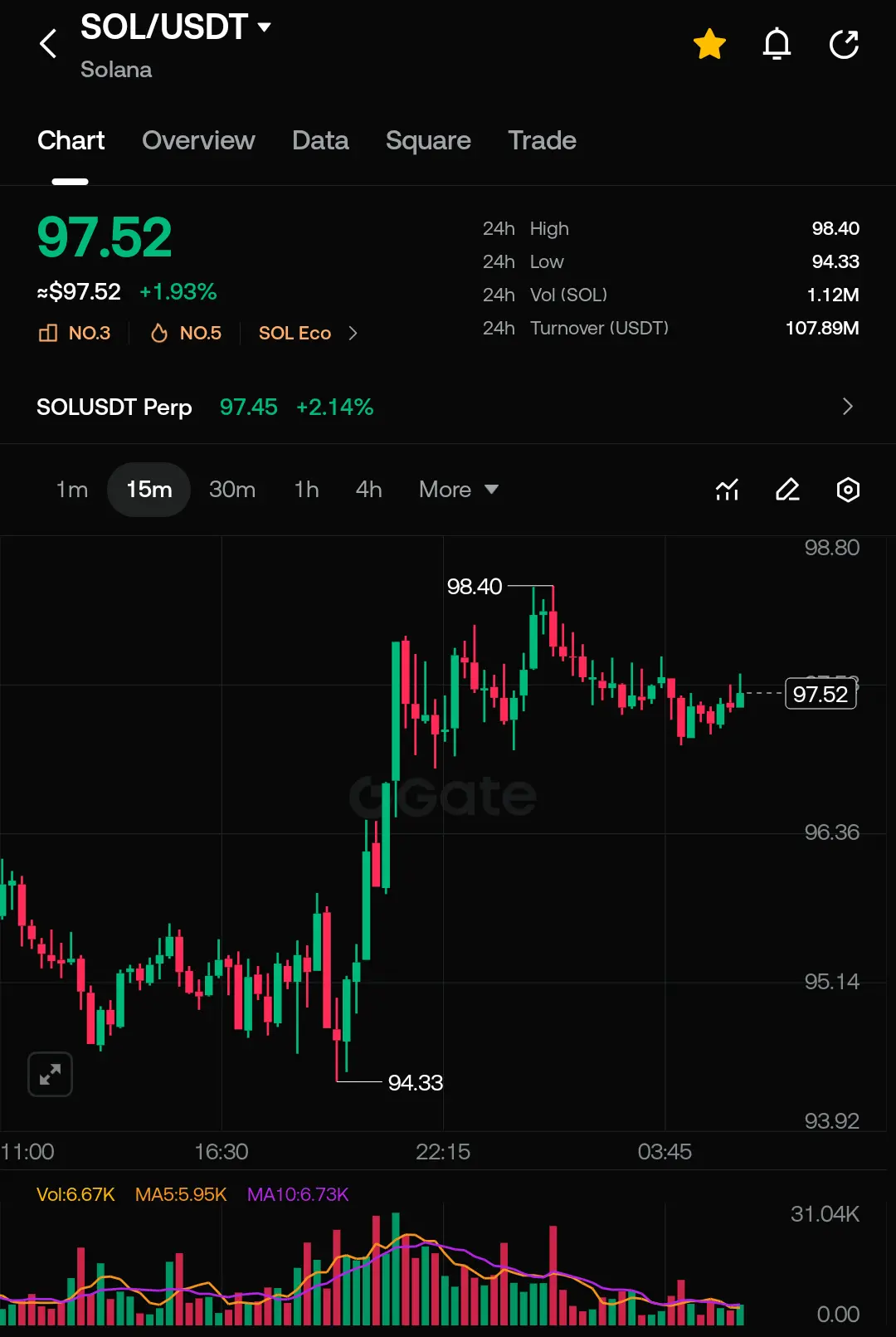This screenshot has width=896, height=1337.
Task: Tap the 24h Vol (SOL) value 1.12M
Action: tap(833, 295)
